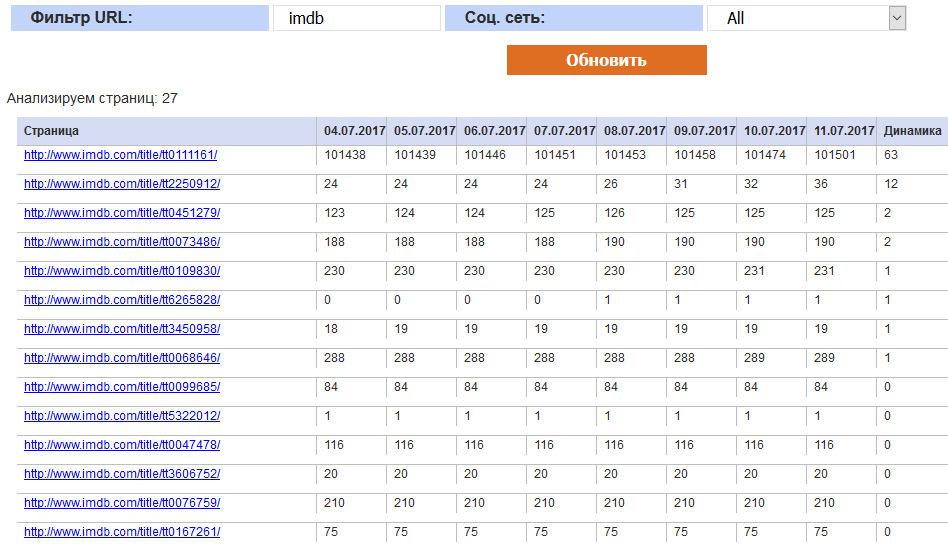Image resolution: width=948 pixels, height=549 pixels.
Task: Open the imdb tt3606752 page link
Action: (x=122, y=474)
